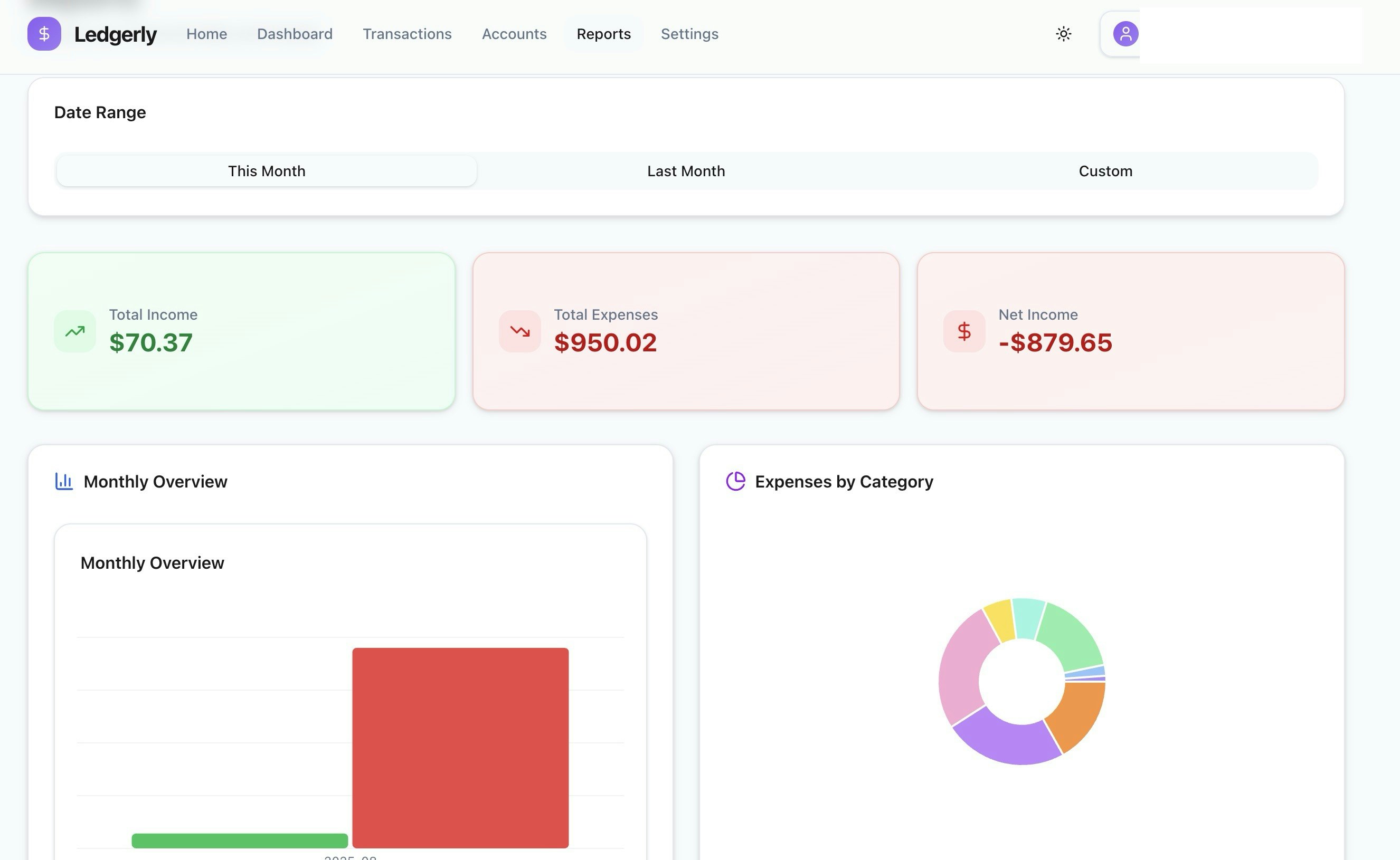Click the -$879.65 Net Income value
This screenshot has width=1400, height=860.
point(1055,342)
